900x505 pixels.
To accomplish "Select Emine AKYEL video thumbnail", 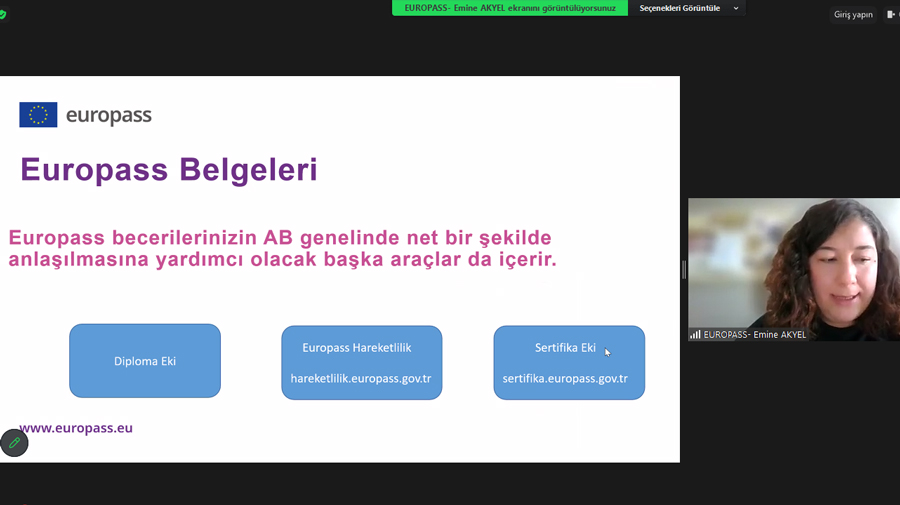I will (x=794, y=269).
